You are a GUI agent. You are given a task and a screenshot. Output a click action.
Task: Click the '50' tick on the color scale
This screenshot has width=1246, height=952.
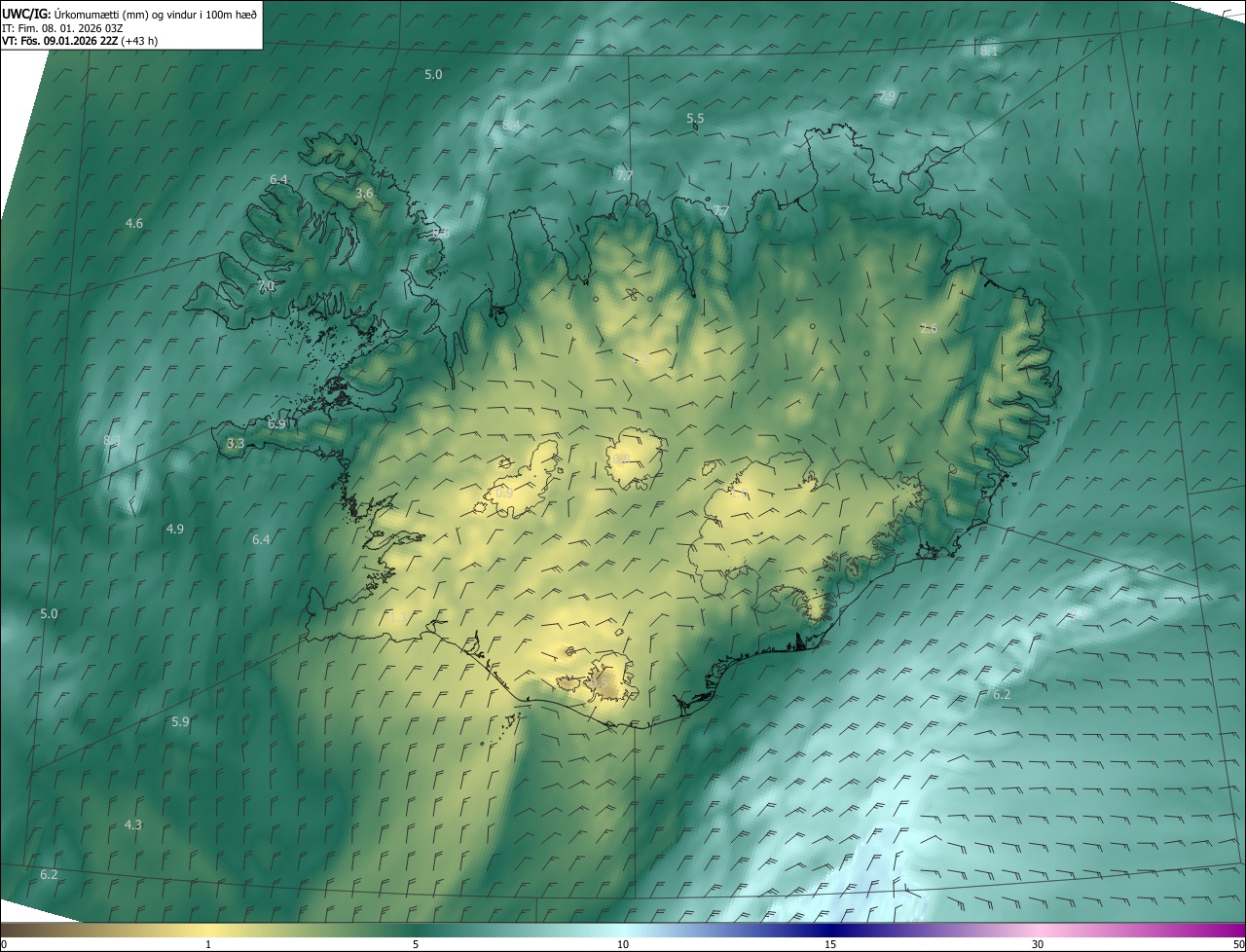(1238, 944)
